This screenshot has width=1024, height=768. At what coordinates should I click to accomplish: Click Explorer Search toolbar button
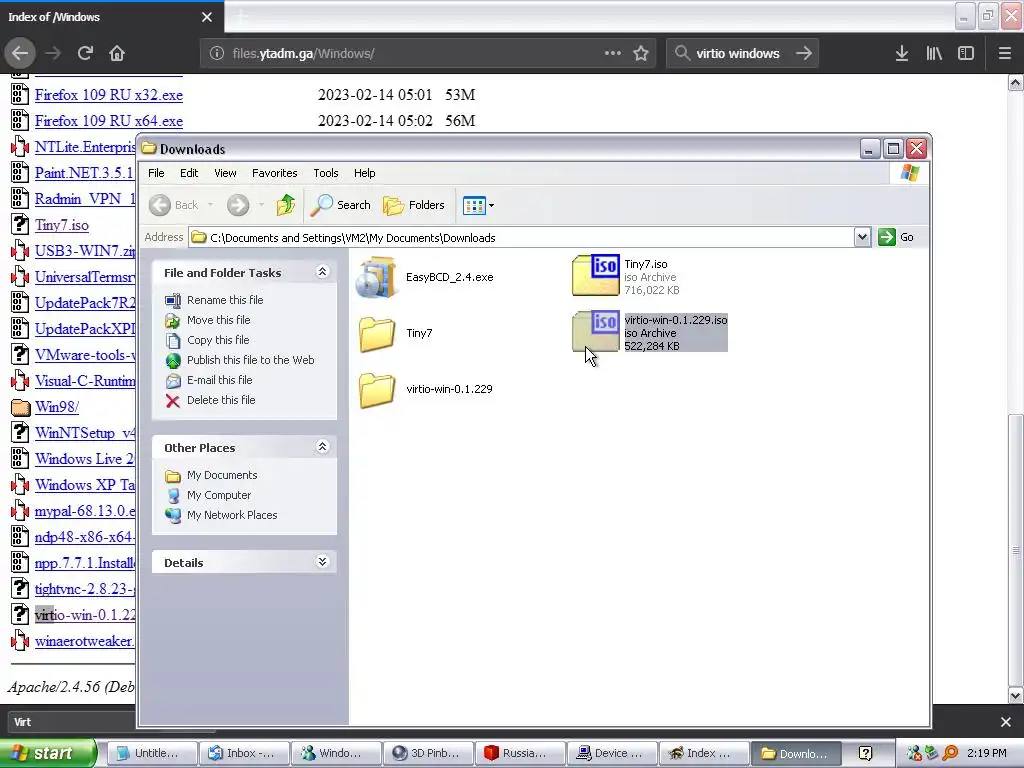coord(340,205)
